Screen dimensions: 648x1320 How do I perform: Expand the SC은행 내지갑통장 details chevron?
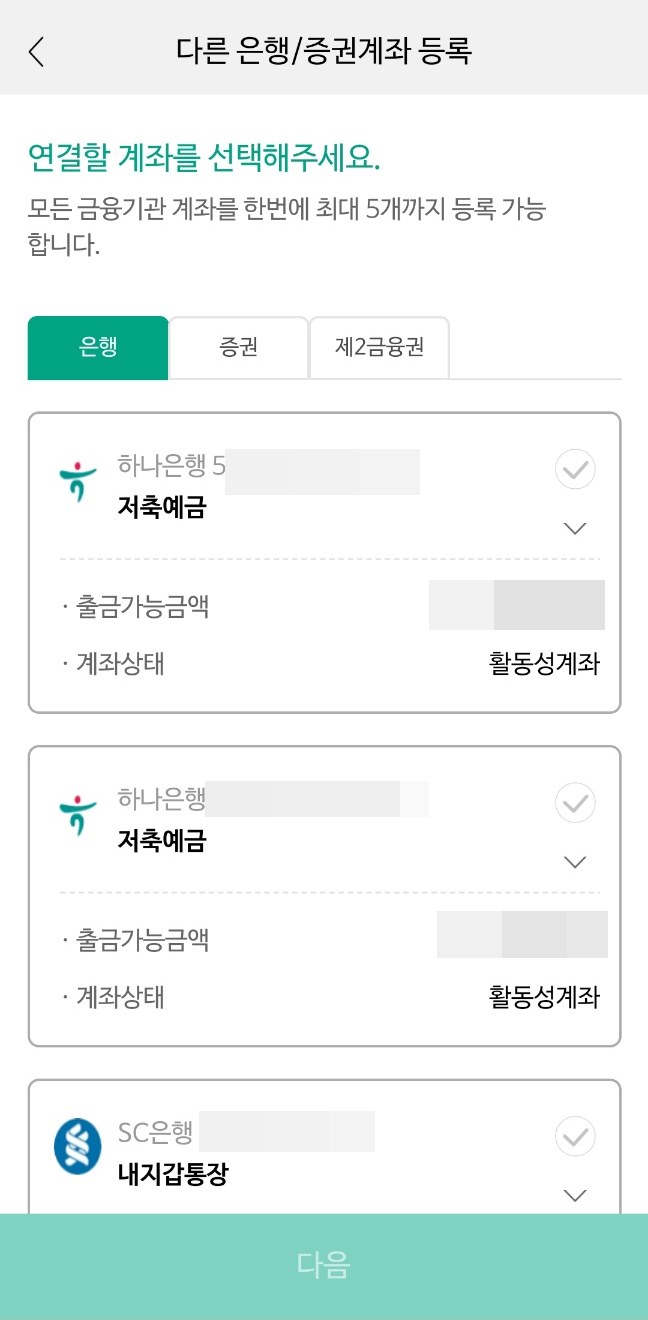pos(575,1195)
